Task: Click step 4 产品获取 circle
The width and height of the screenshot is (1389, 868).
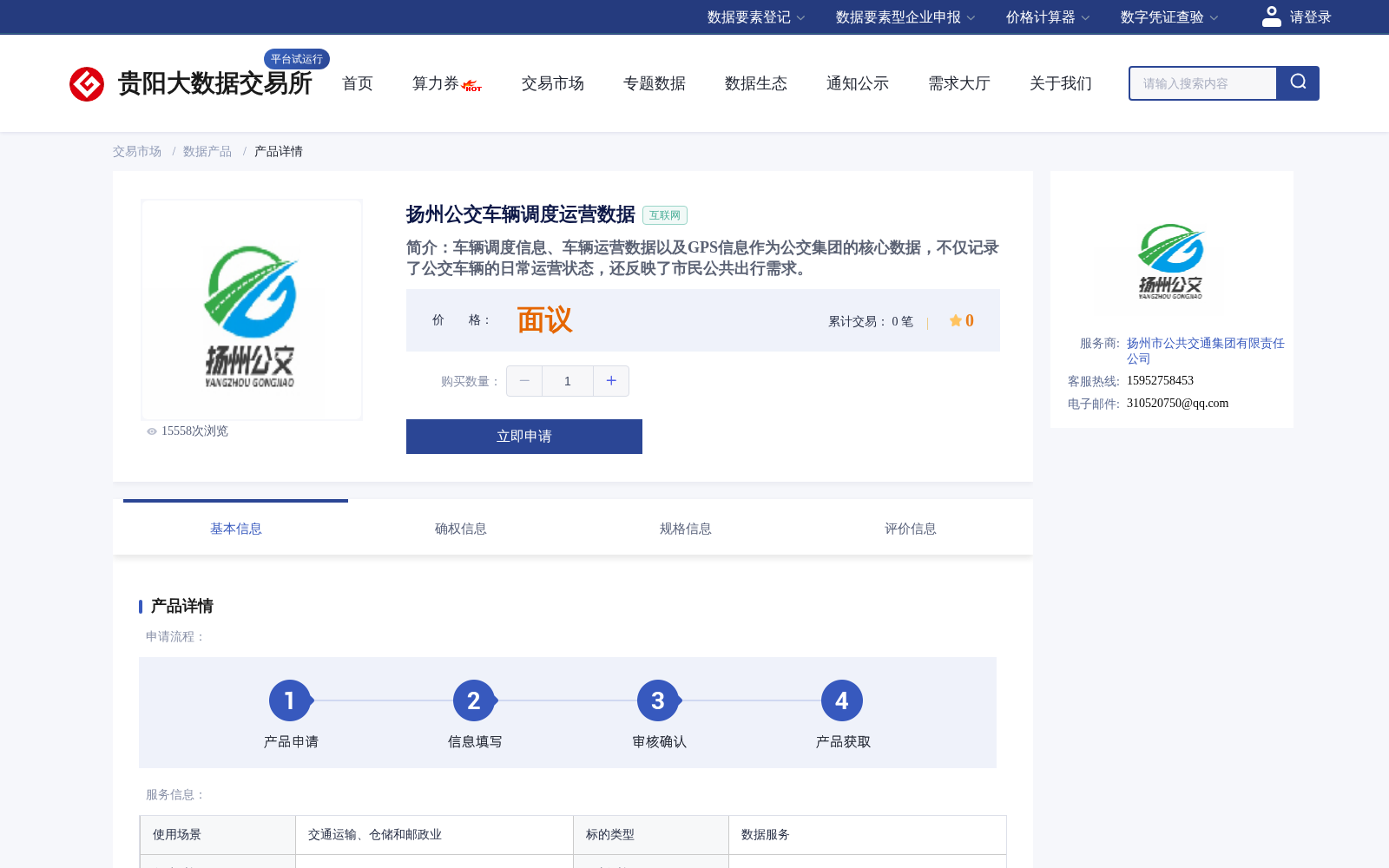Action: [842, 700]
